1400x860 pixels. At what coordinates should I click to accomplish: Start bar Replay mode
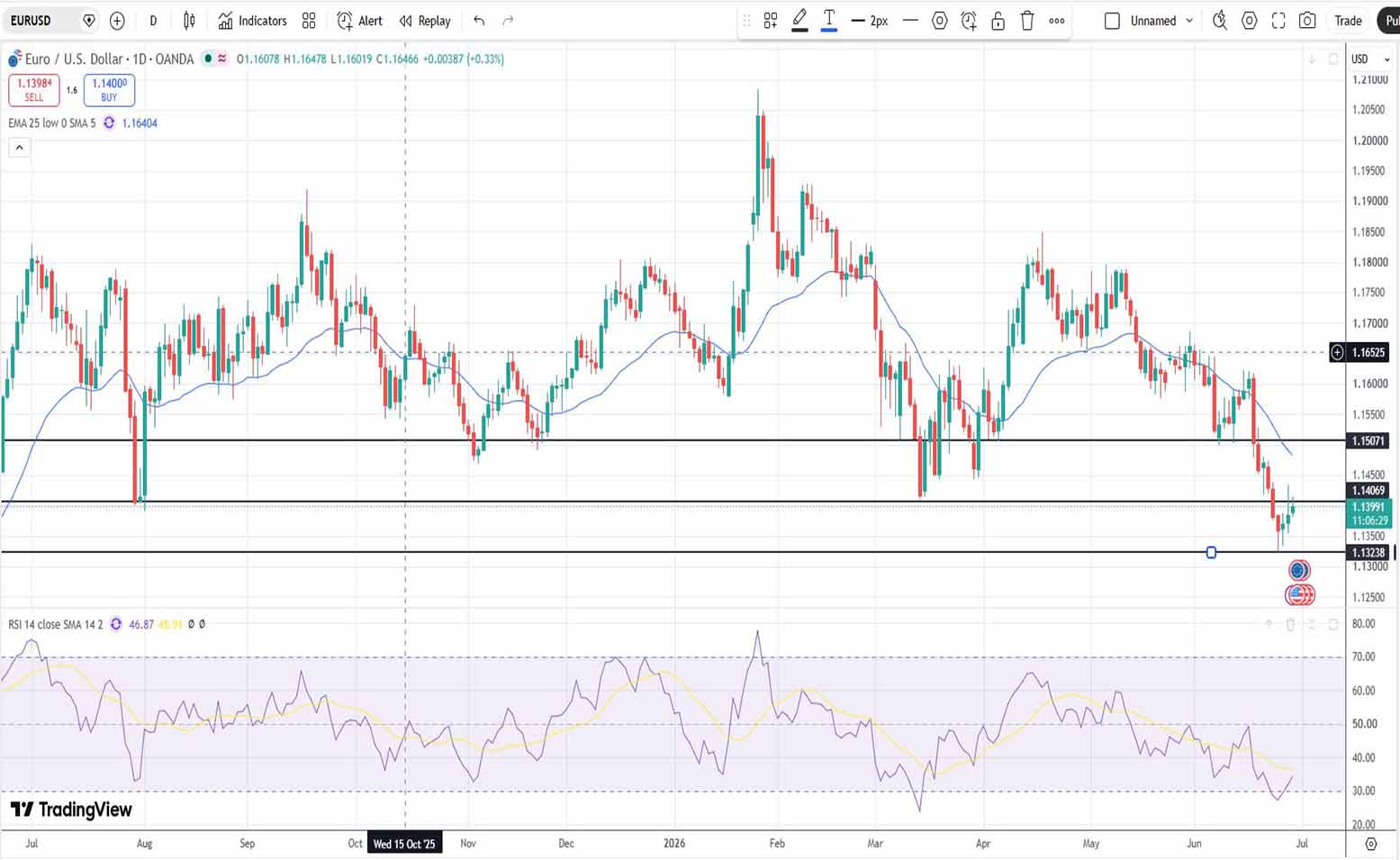(x=425, y=20)
